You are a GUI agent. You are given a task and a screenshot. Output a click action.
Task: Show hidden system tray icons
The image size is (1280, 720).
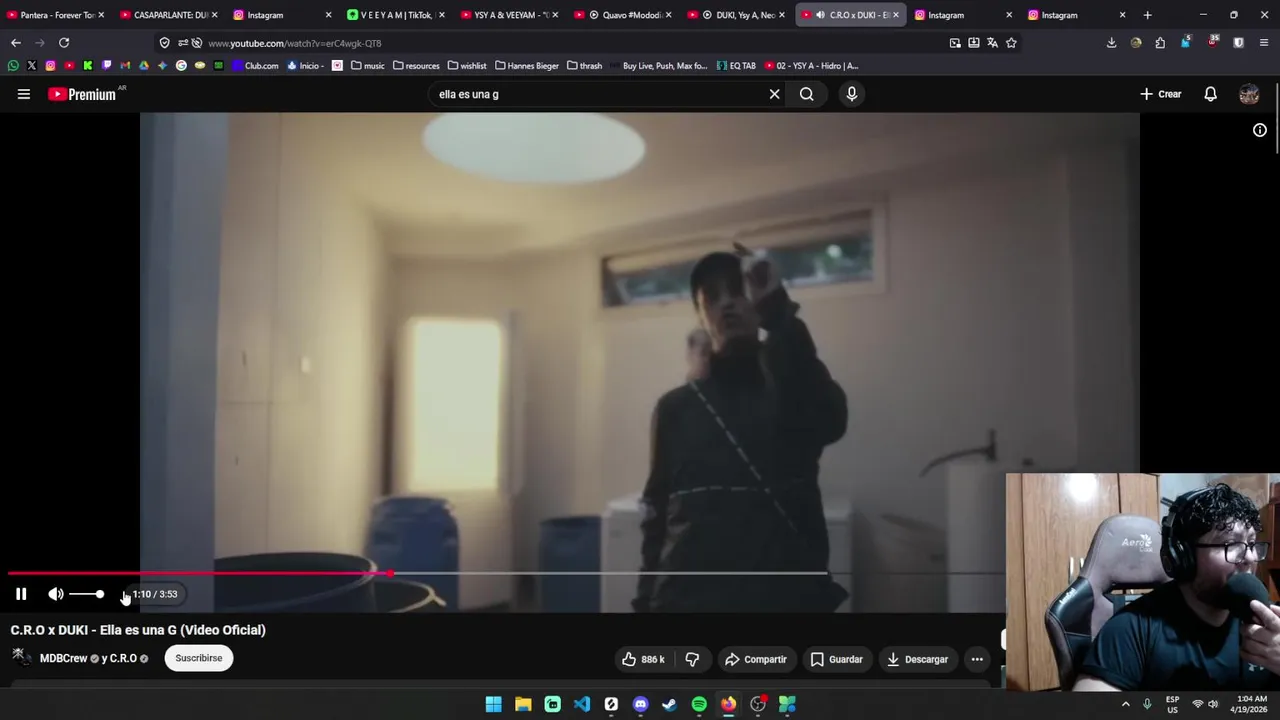coord(1126,705)
